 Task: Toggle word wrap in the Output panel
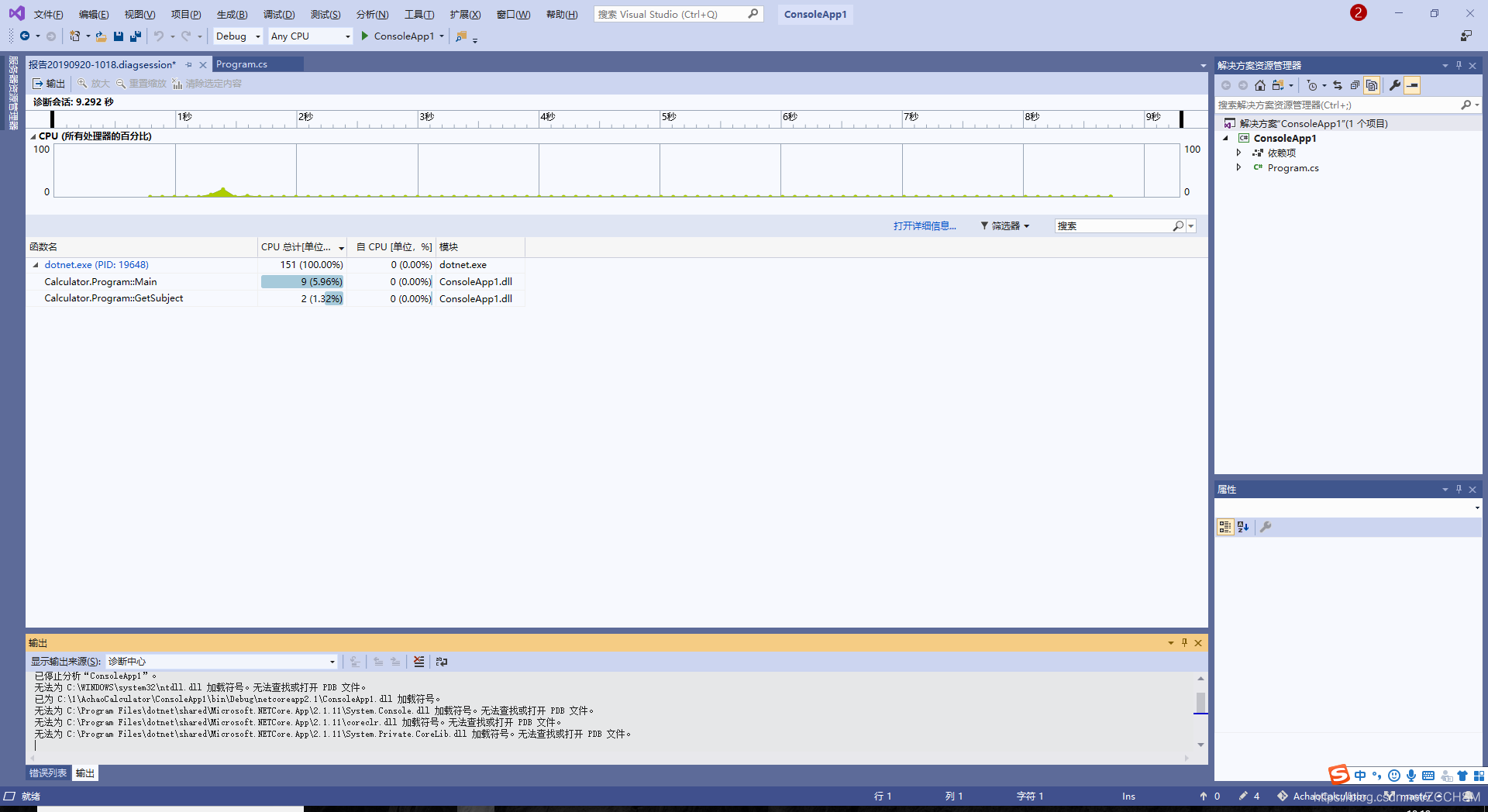pyautogui.click(x=442, y=662)
